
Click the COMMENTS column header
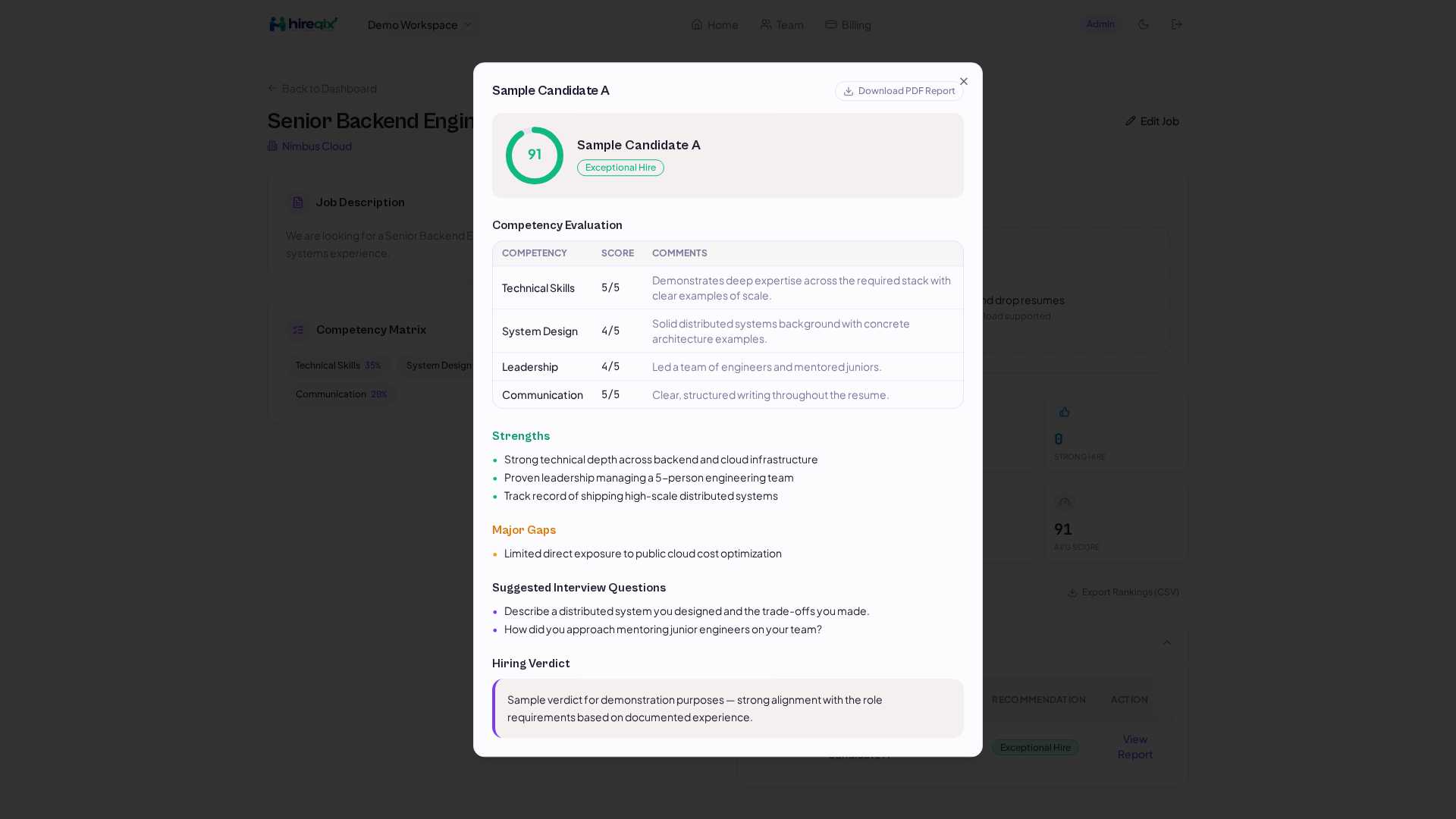click(679, 253)
